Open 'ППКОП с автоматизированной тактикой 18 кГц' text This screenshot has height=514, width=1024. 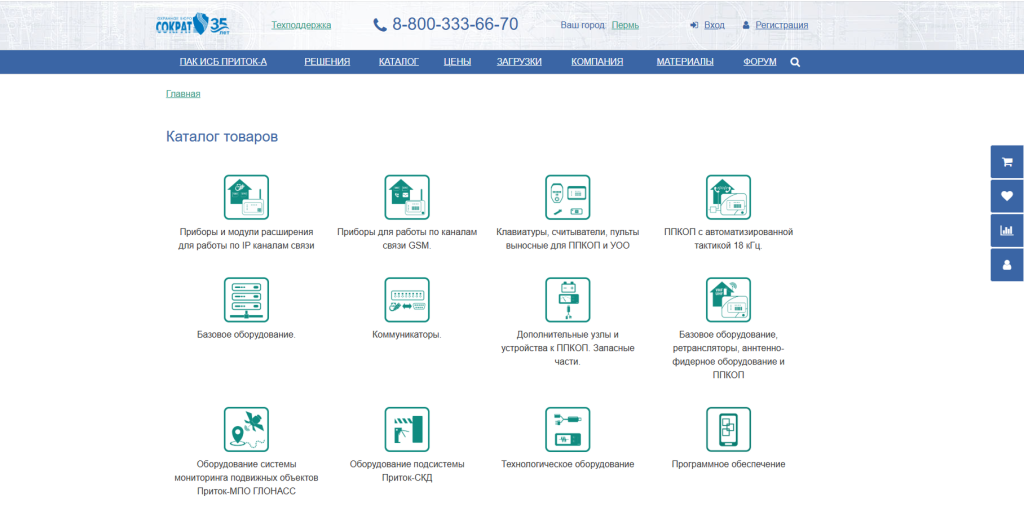728,239
